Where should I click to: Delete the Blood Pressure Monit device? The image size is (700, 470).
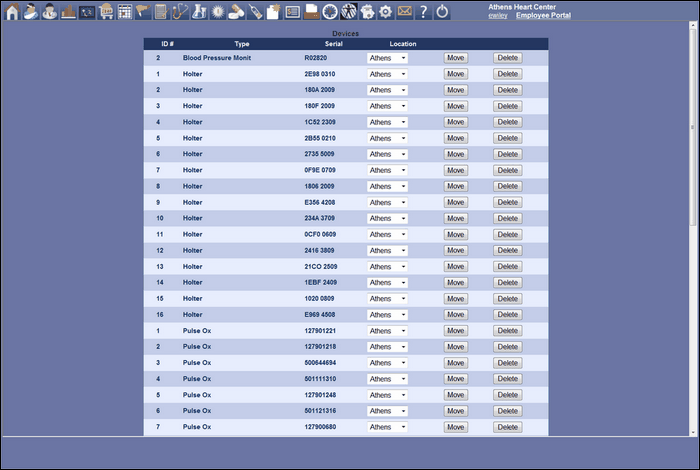point(508,58)
